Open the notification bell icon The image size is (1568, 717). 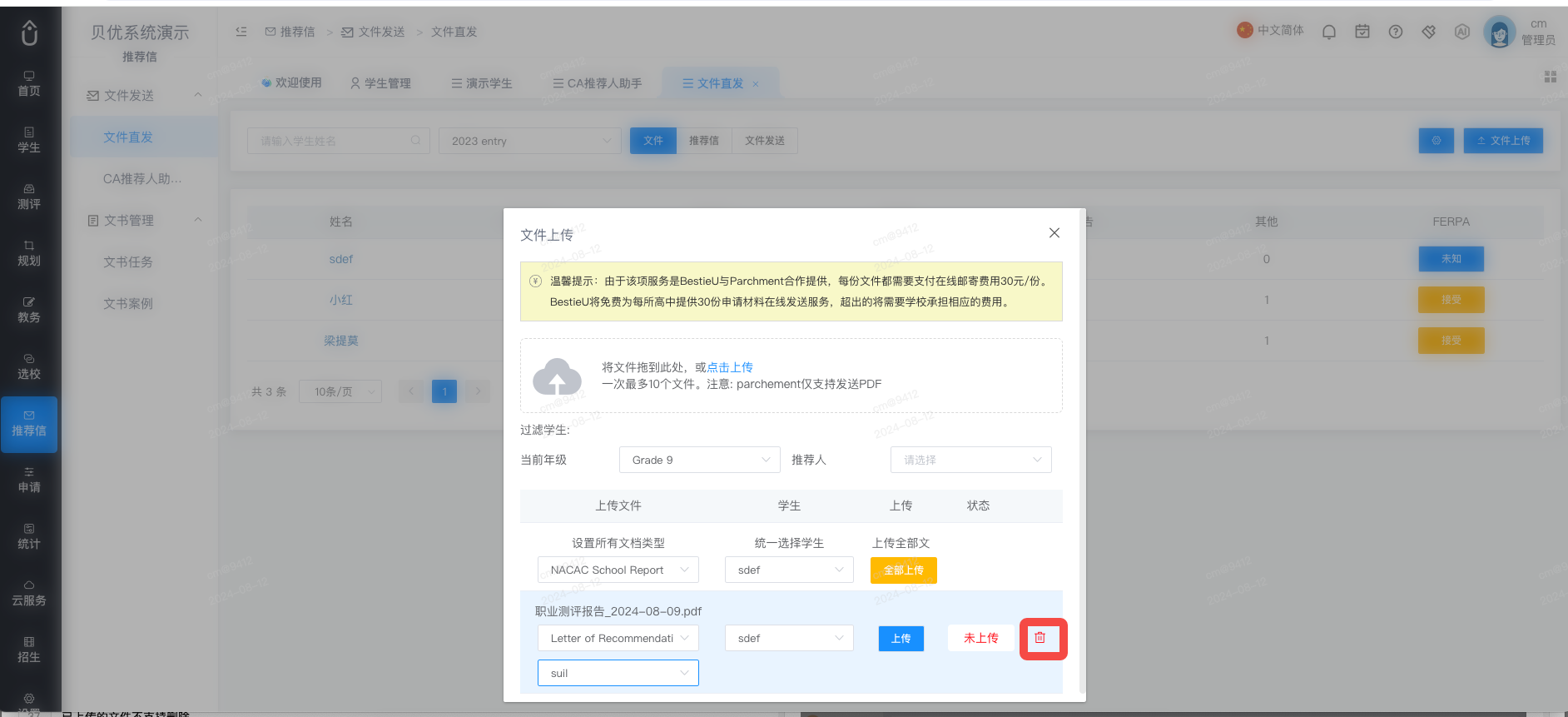[x=1329, y=32]
